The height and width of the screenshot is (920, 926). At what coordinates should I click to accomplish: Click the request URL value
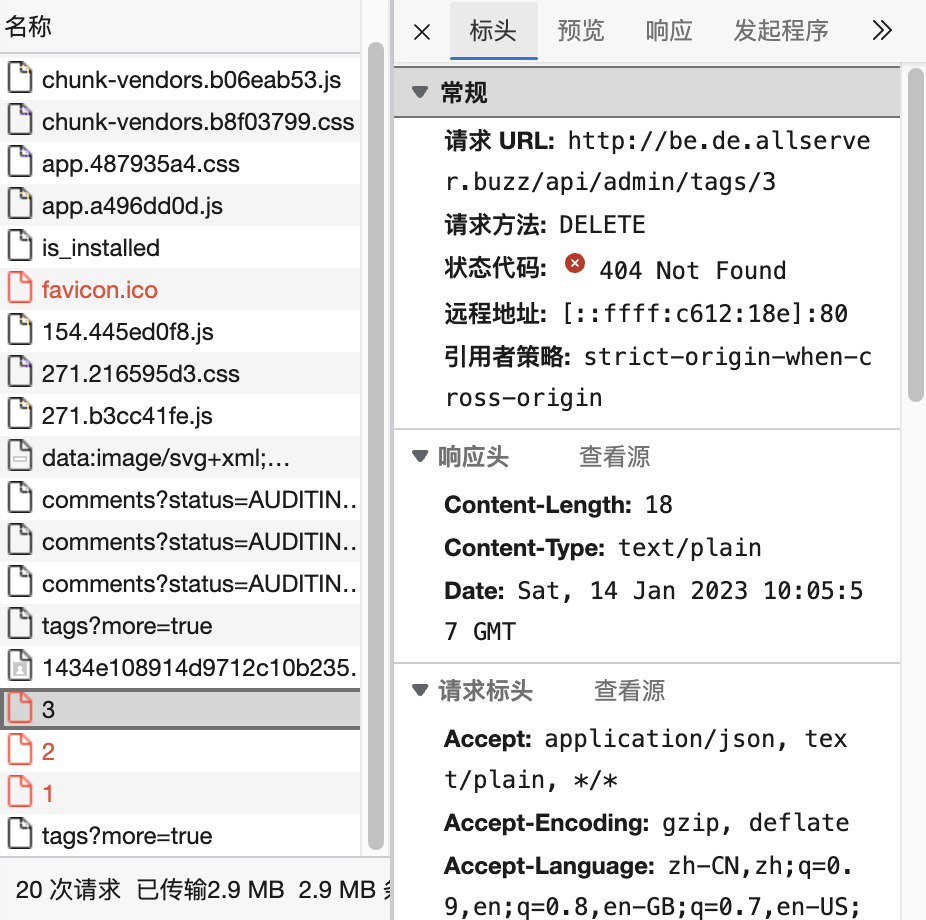click(657, 161)
